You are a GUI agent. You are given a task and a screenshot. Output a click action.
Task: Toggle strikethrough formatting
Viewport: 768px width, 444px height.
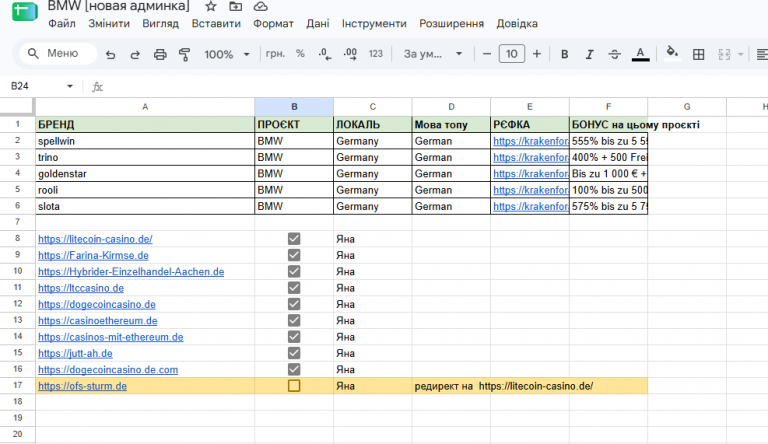615,54
